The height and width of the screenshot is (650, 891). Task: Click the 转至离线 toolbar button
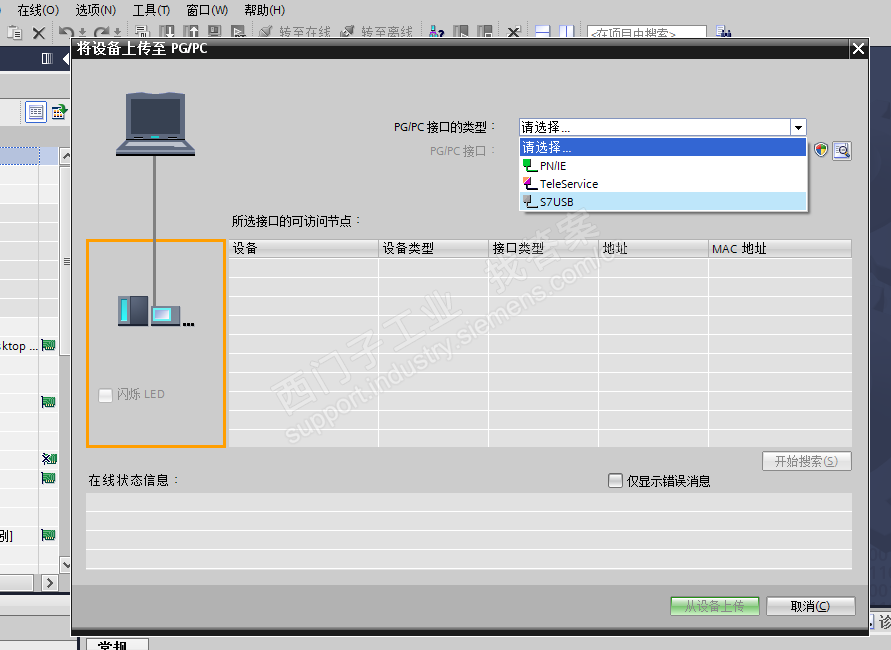click(x=376, y=32)
